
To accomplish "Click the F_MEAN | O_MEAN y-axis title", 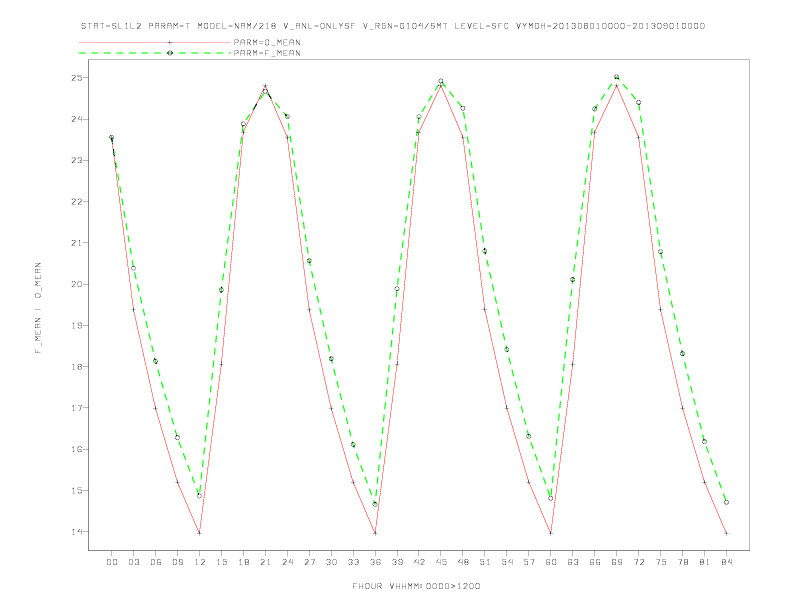I will click(38, 308).
